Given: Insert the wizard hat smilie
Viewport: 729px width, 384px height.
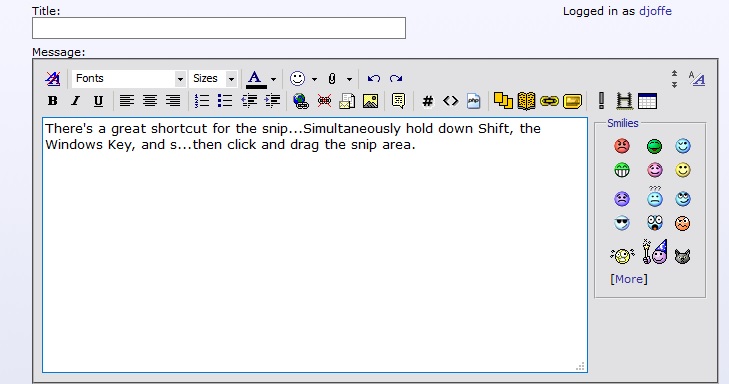Looking at the screenshot, I should point(655,252).
